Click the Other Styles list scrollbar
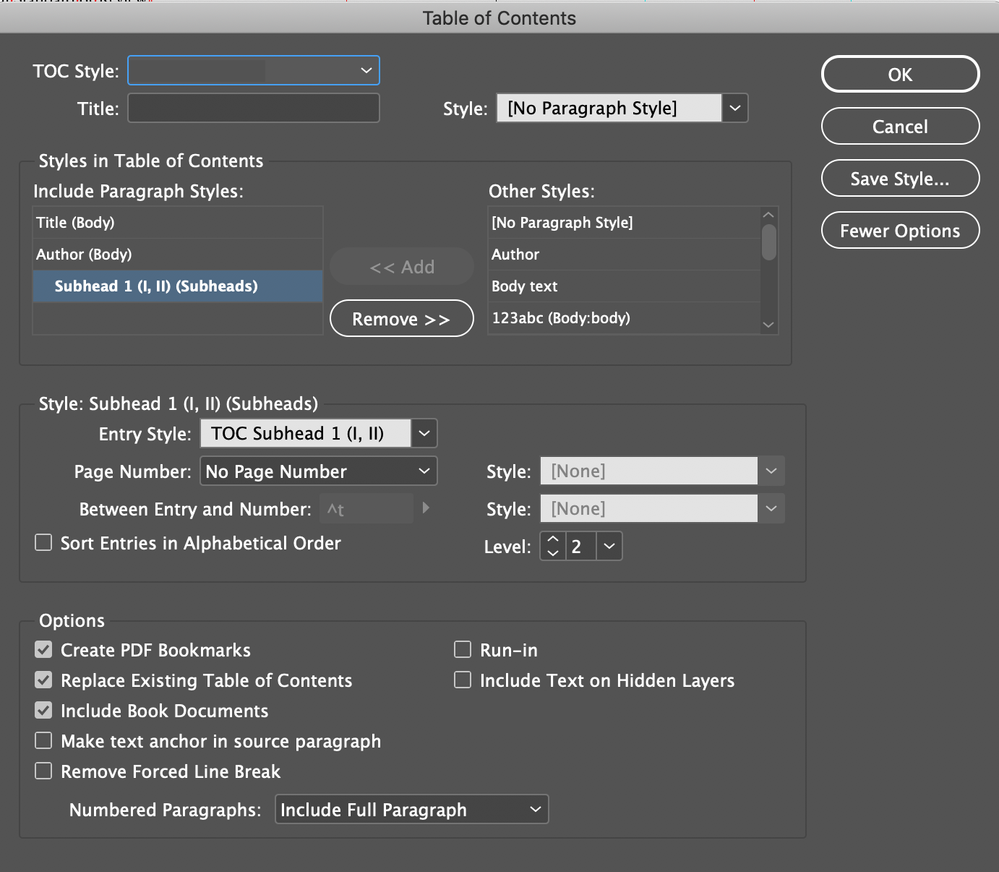 coord(768,241)
